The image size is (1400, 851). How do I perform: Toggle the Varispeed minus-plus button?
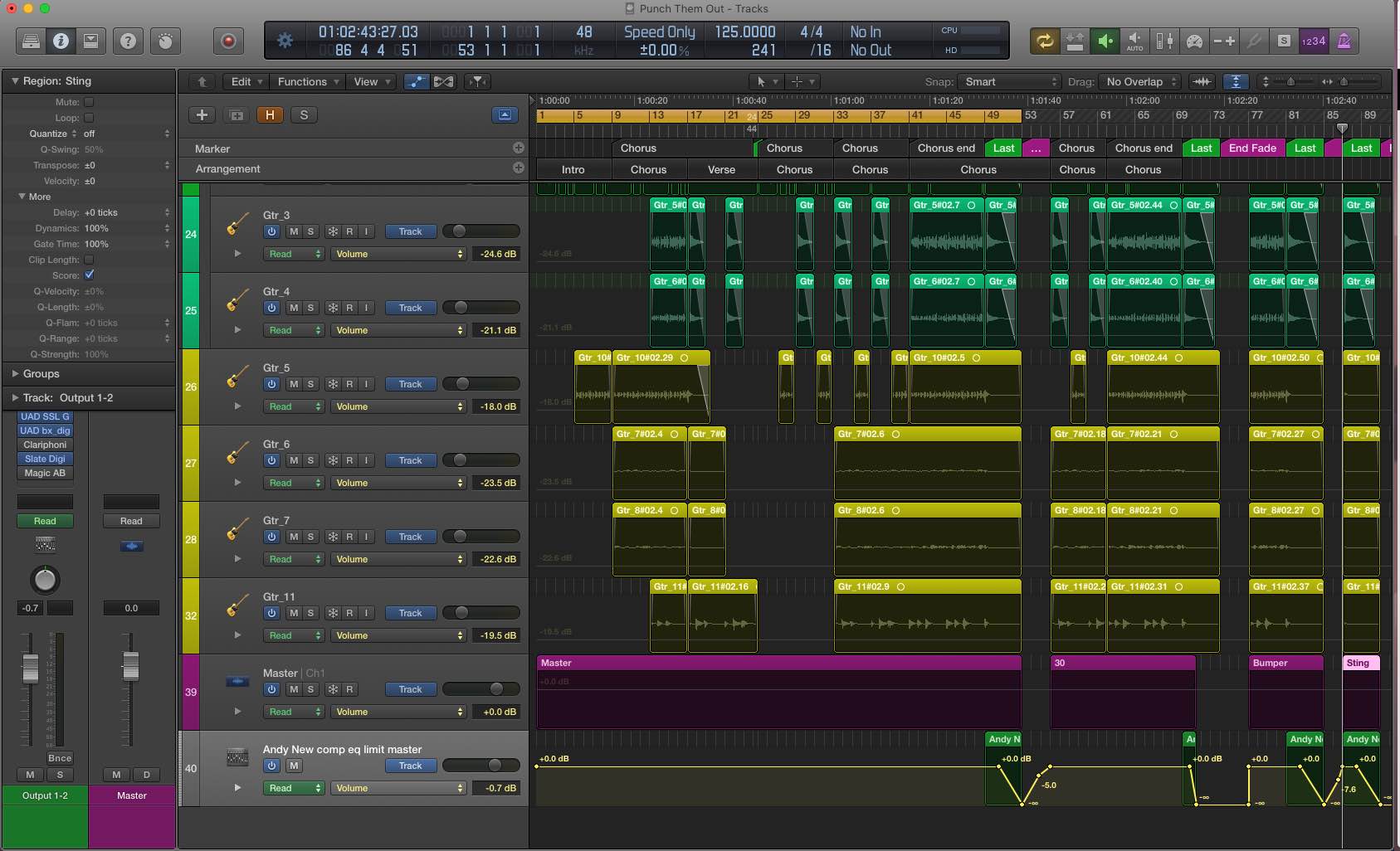pyautogui.click(x=1224, y=41)
